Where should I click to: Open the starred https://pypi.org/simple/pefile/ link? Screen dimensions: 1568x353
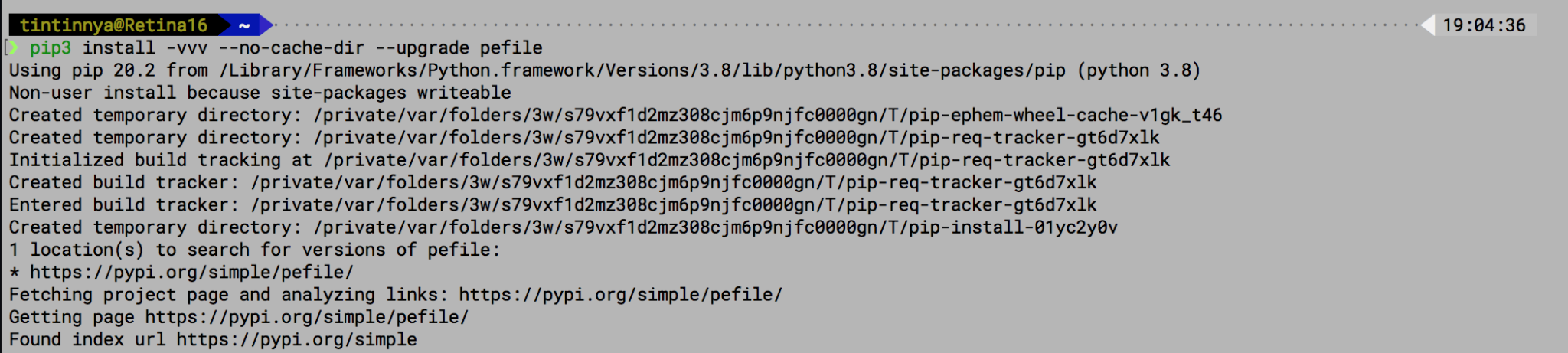pyautogui.click(x=192, y=273)
